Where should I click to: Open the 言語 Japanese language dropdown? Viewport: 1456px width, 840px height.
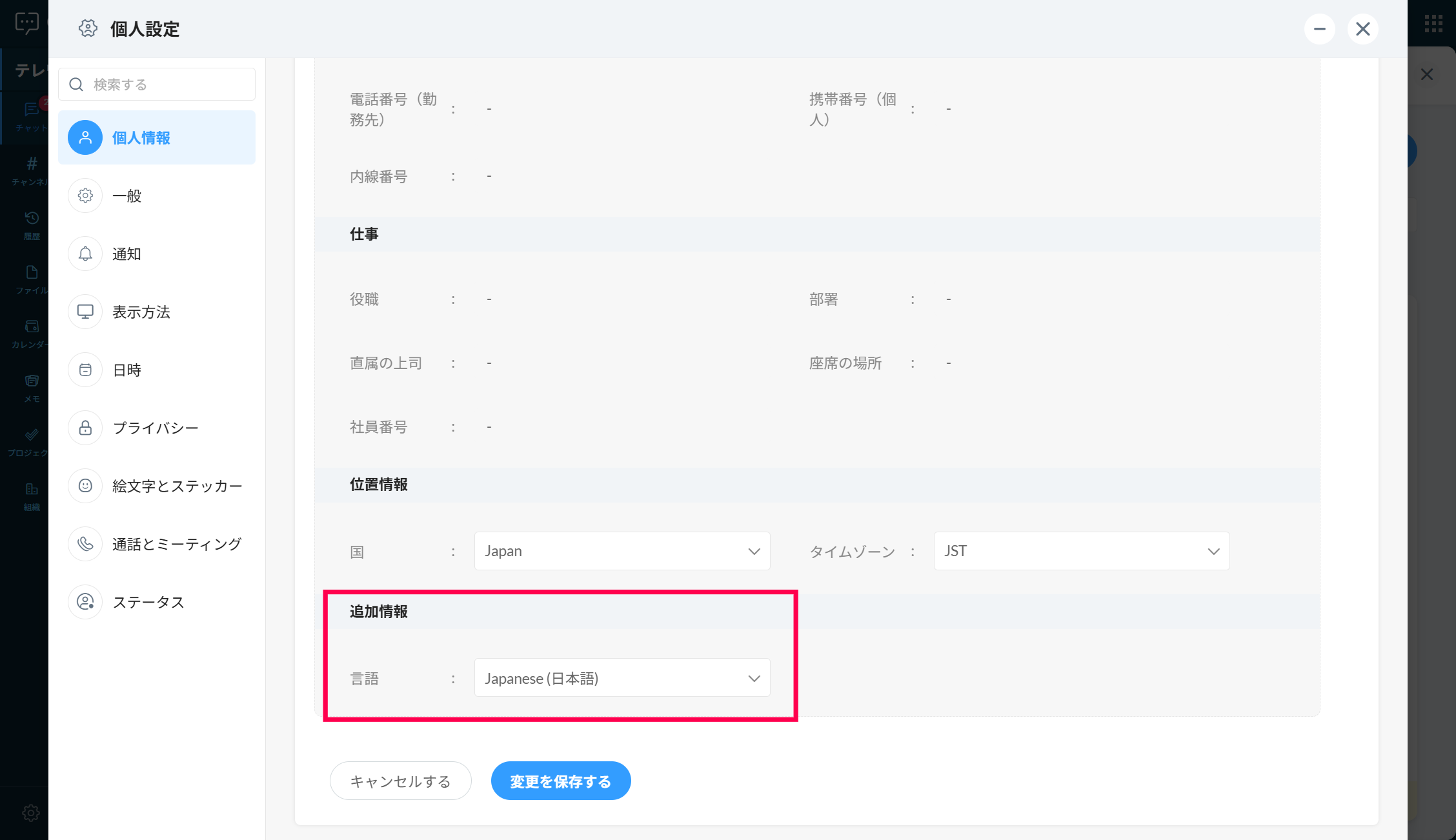pyautogui.click(x=622, y=678)
